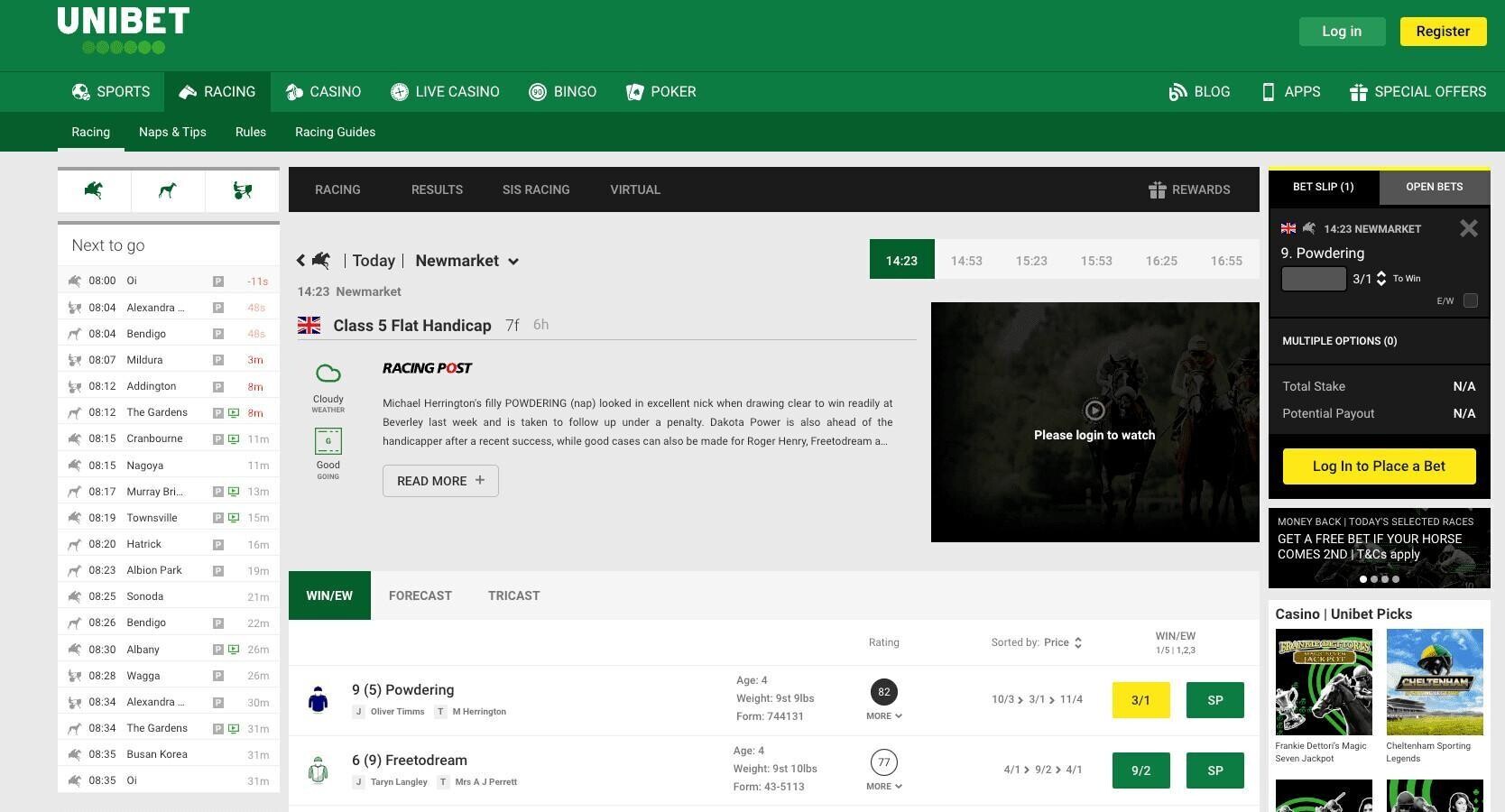Open the Casino navigation menu

tap(323, 92)
